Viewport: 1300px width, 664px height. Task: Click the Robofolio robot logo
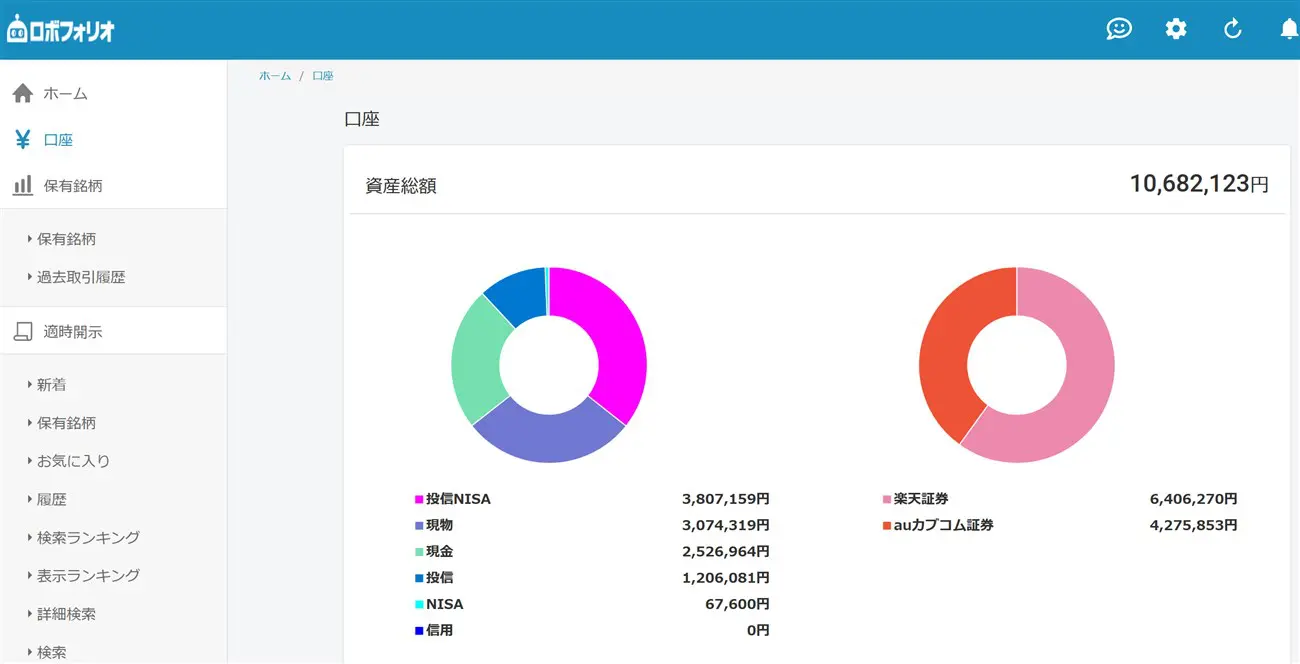pyautogui.click(x=60, y=30)
